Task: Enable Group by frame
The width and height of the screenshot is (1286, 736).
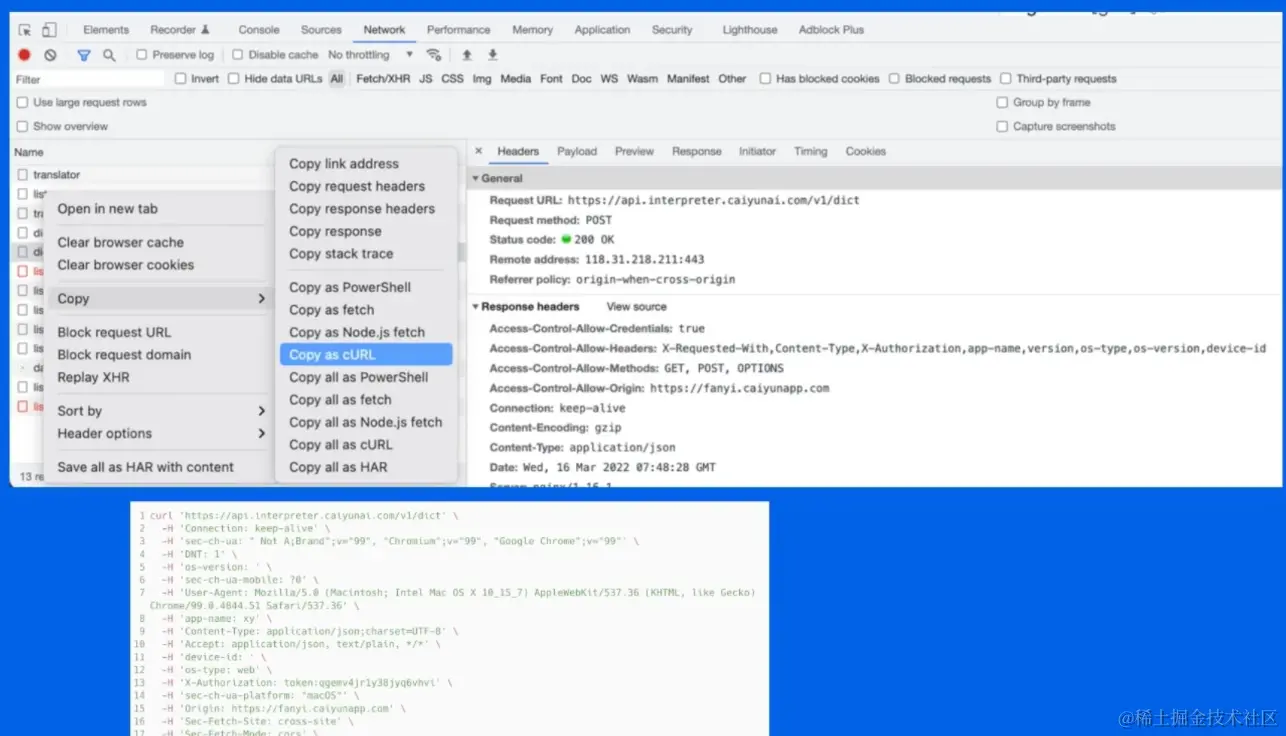Action: 1002,102
